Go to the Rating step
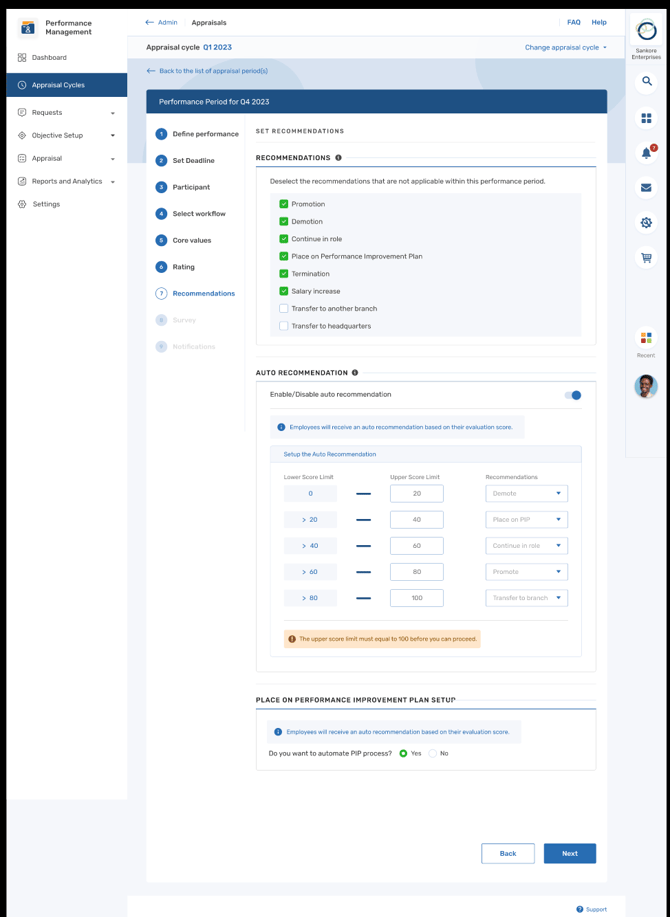Image resolution: width=670 pixels, height=917 pixels. pos(183,267)
